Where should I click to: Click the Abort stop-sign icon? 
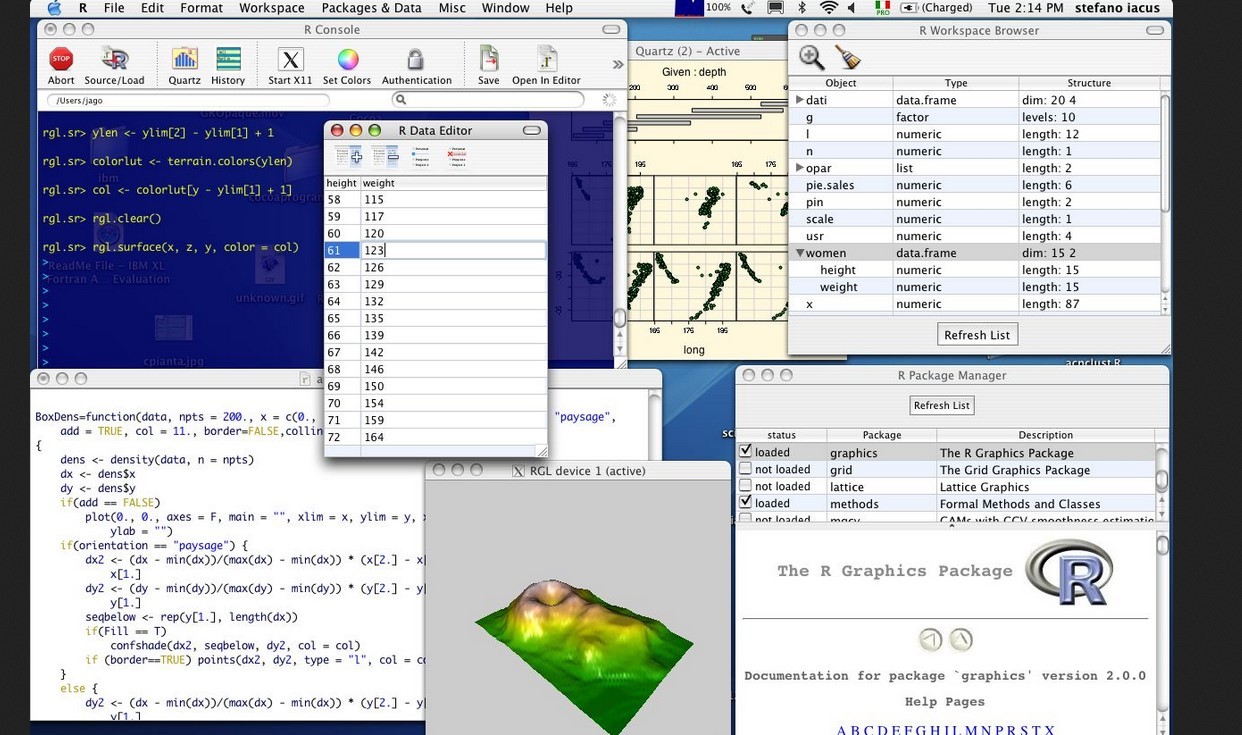tap(61, 60)
